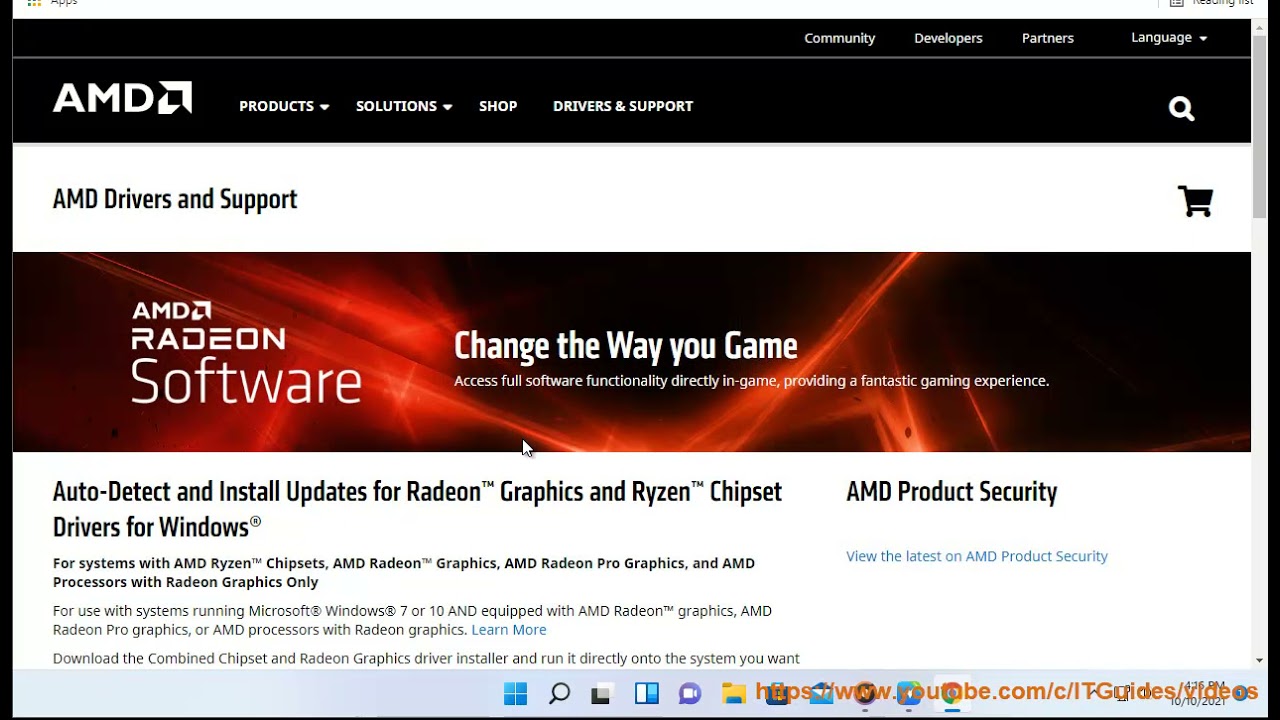Viewport: 1280px width, 720px height.
Task: Click the Learn More link
Action: [509, 630]
